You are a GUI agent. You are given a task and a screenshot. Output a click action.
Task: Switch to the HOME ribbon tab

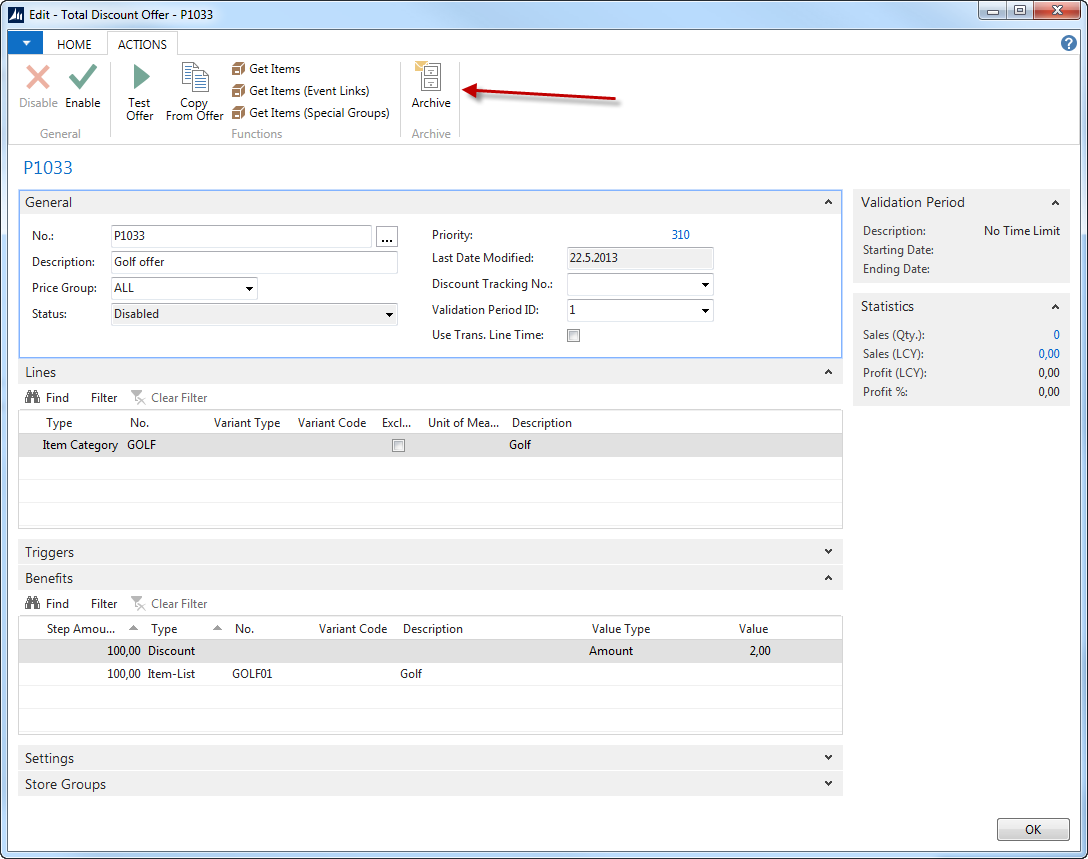pyautogui.click(x=74, y=44)
